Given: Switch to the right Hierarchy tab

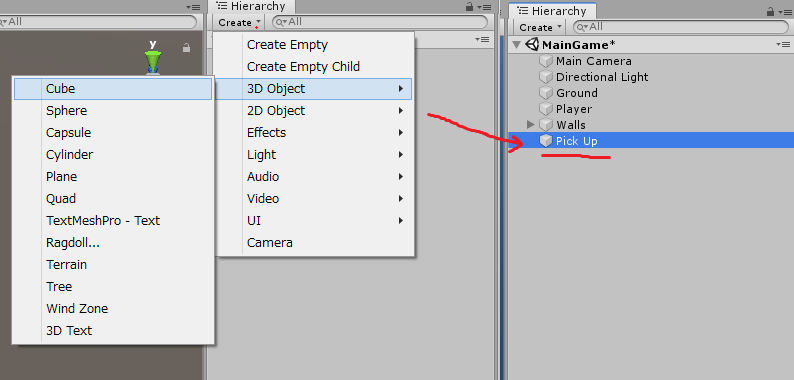Looking at the screenshot, I should [552, 11].
